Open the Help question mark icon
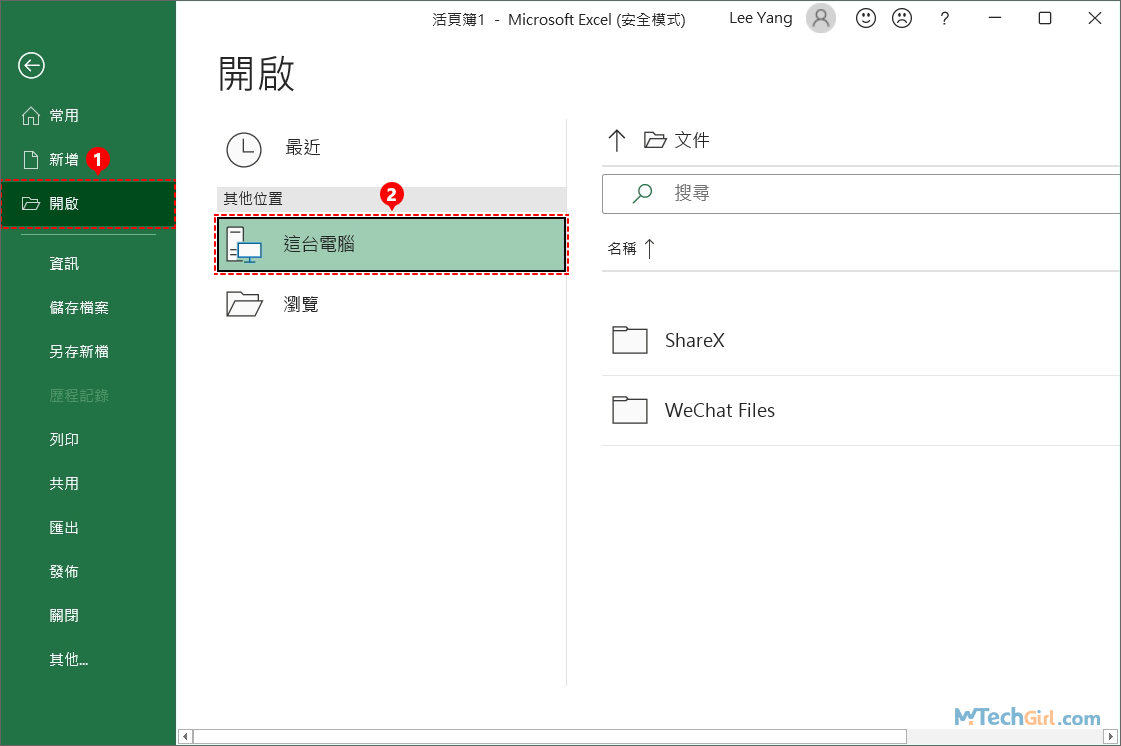1121x746 pixels. pyautogui.click(x=944, y=18)
